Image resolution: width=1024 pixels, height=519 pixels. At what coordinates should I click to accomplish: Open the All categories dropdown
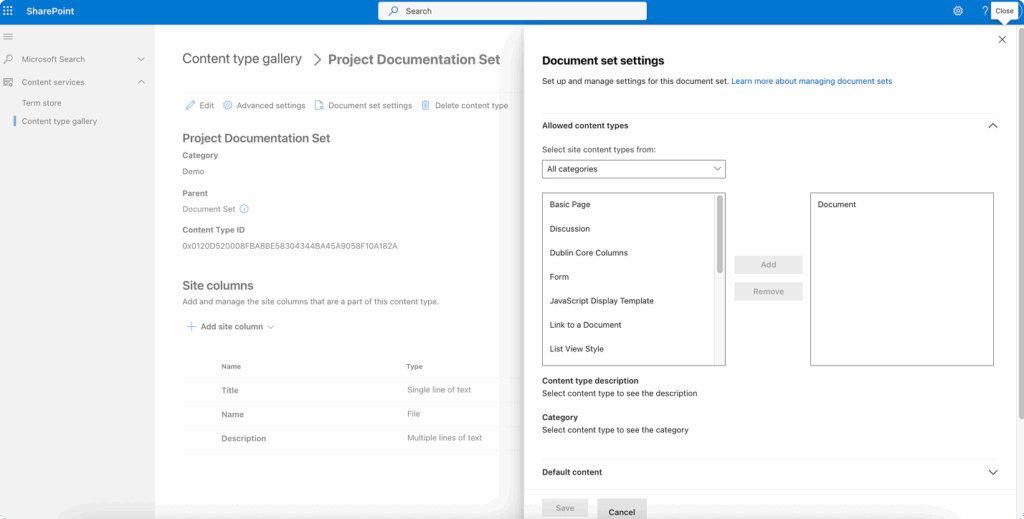pyautogui.click(x=633, y=169)
